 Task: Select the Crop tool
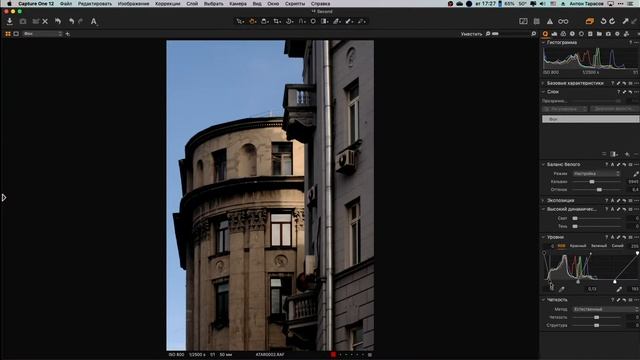coord(277,21)
